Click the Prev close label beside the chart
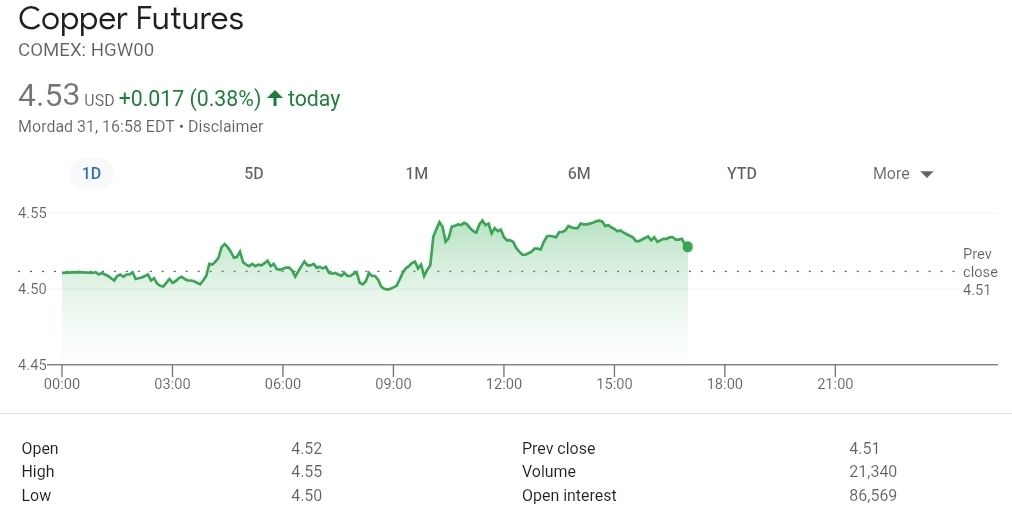Image resolution: width=1012 pixels, height=518 pixels. pyautogui.click(x=980, y=263)
